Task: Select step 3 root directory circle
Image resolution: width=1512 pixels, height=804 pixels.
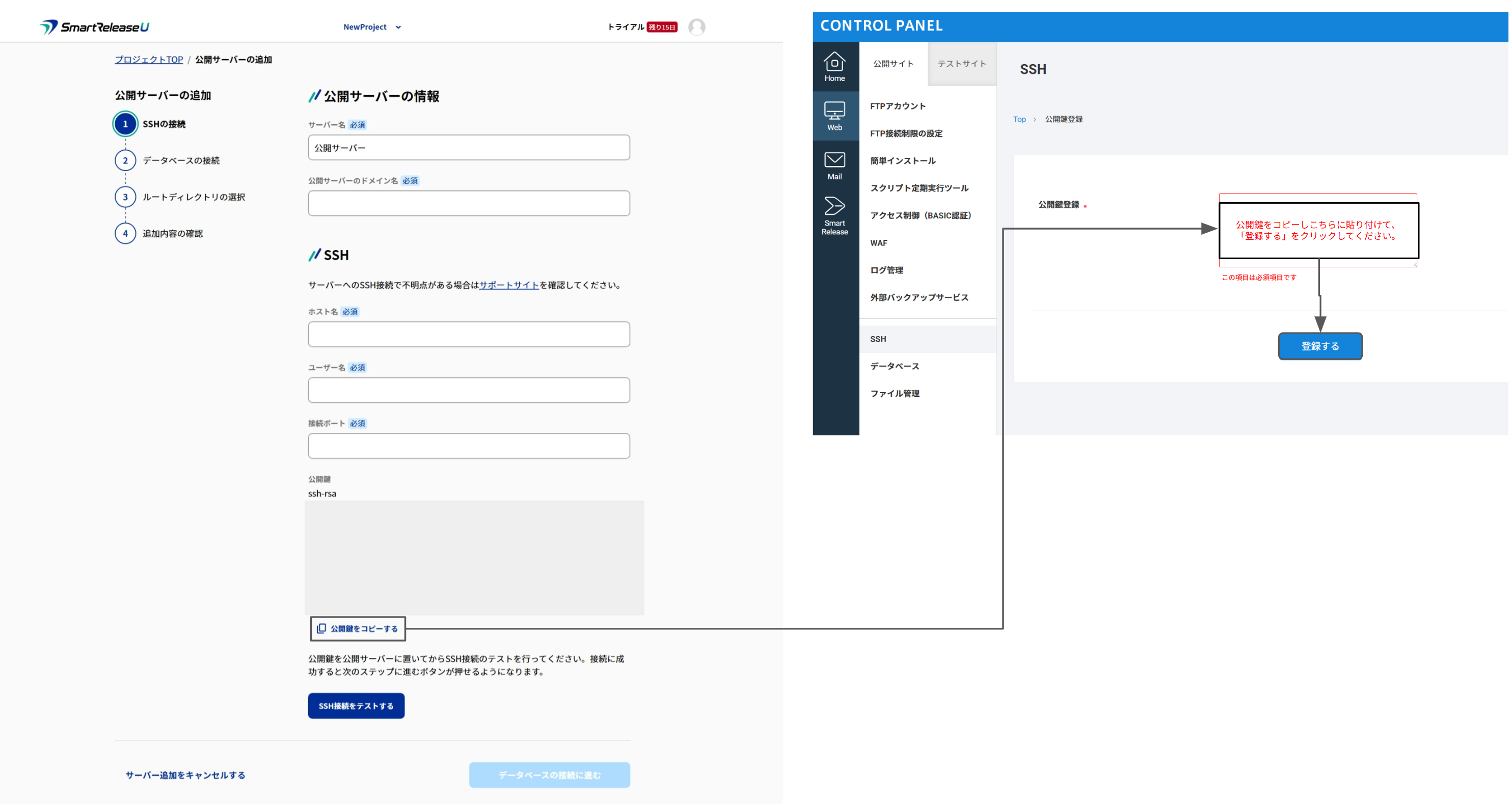Action: pos(125,197)
